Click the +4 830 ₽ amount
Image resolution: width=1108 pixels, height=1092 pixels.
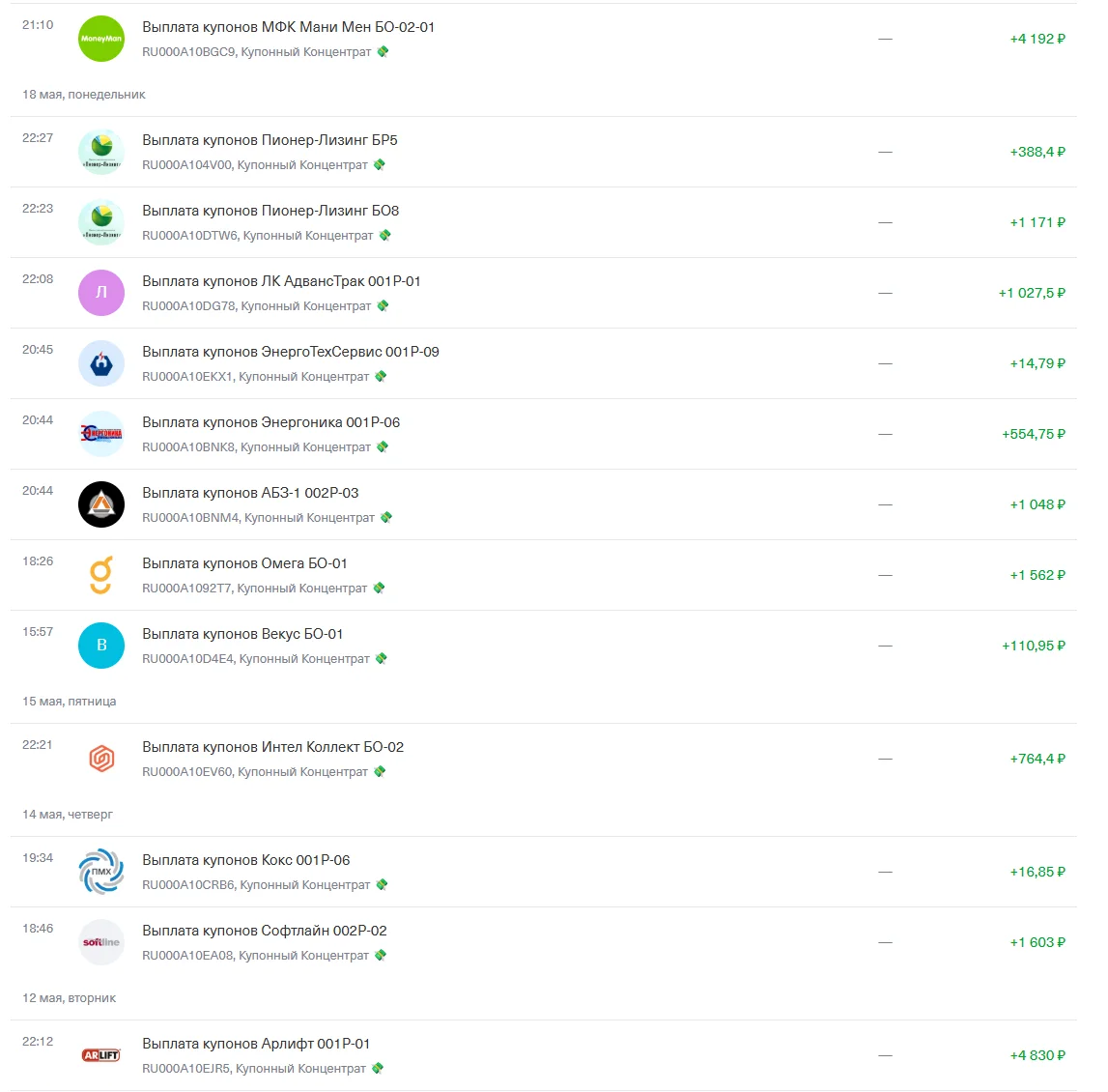click(1037, 1055)
